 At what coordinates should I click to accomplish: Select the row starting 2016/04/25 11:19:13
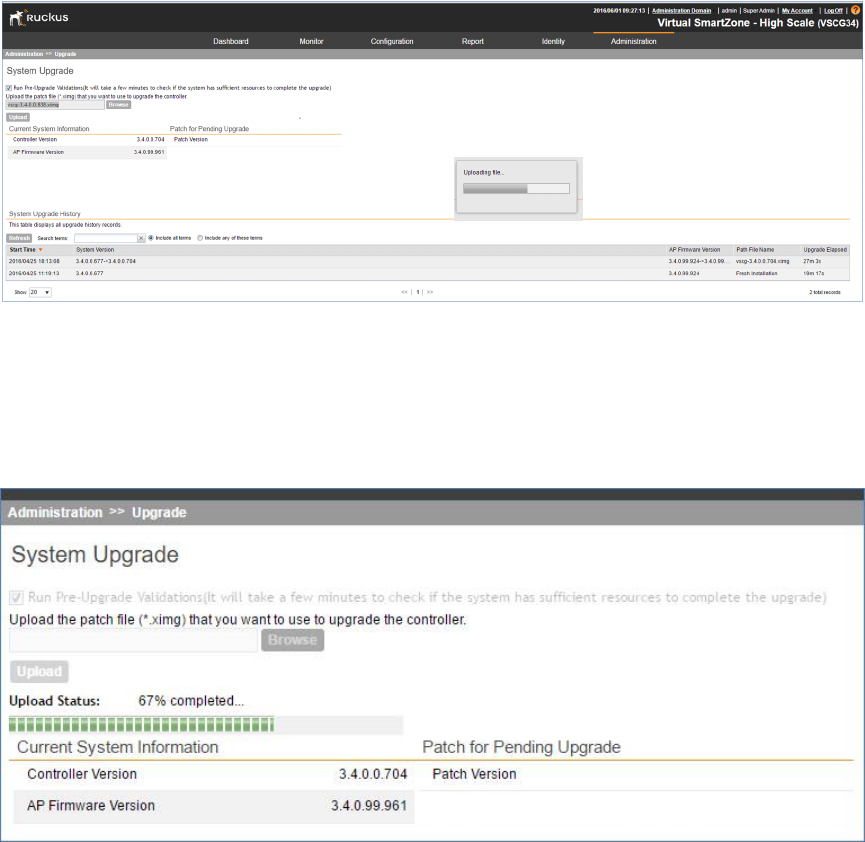[428, 274]
